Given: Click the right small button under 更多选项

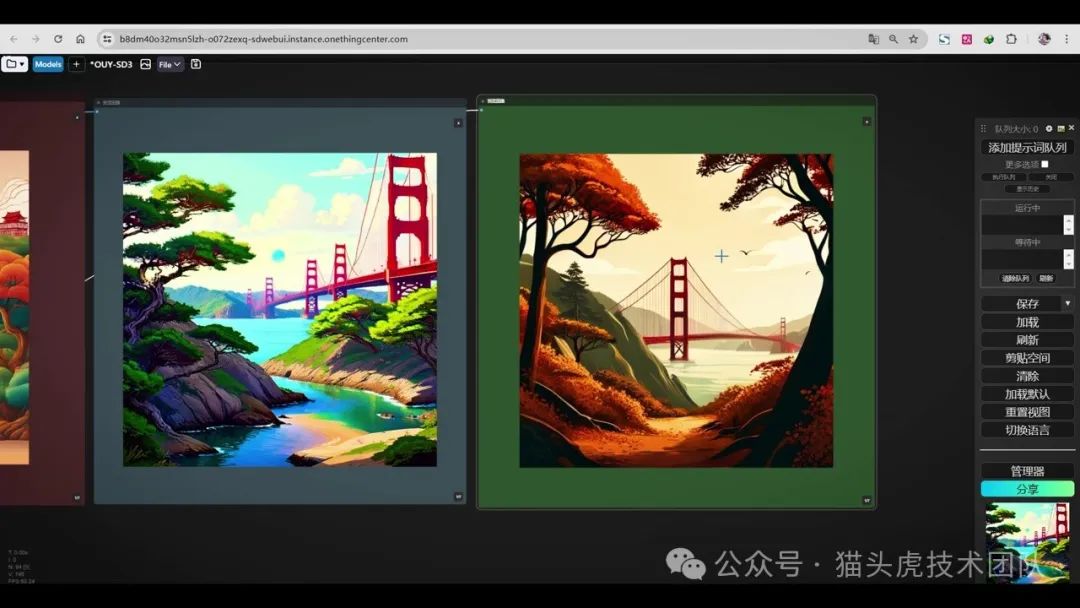Looking at the screenshot, I should pos(1051,177).
